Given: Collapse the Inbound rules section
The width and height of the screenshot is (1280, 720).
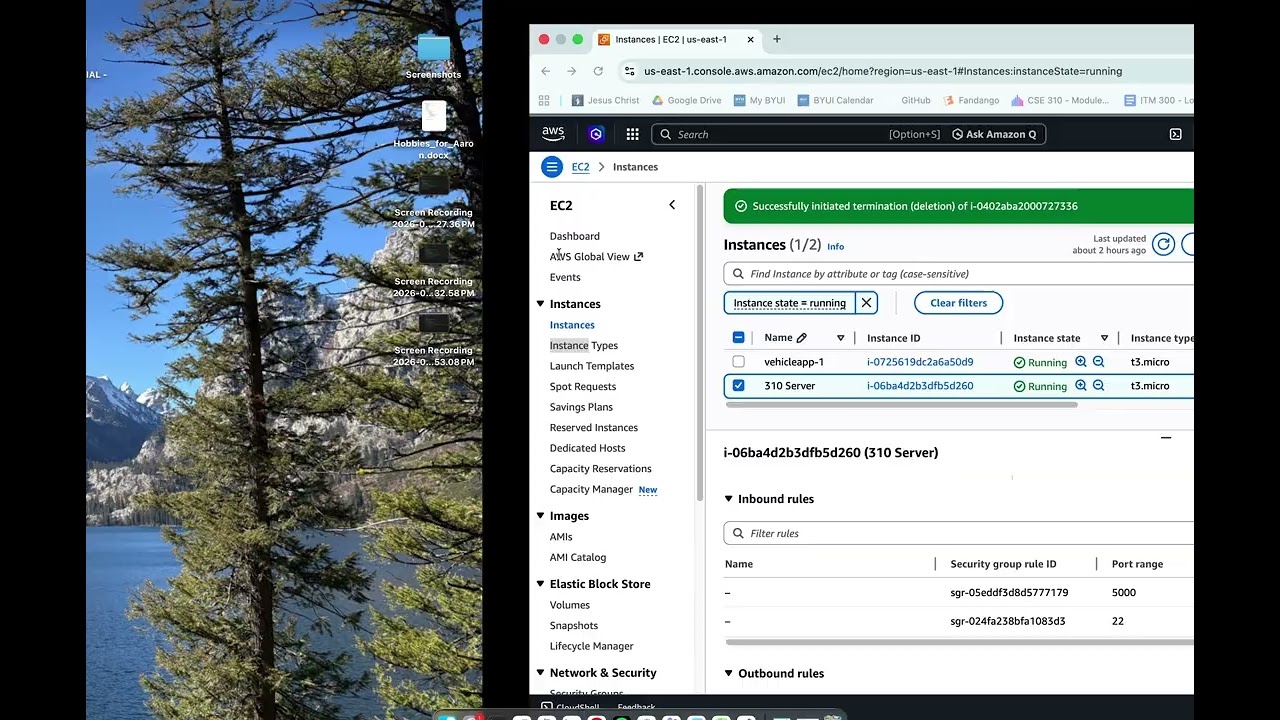Looking at the screenshot, I should point(728,499).
